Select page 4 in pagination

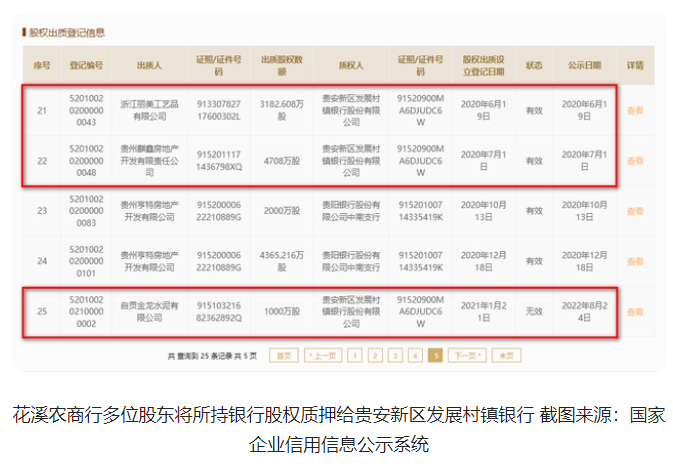414,355
